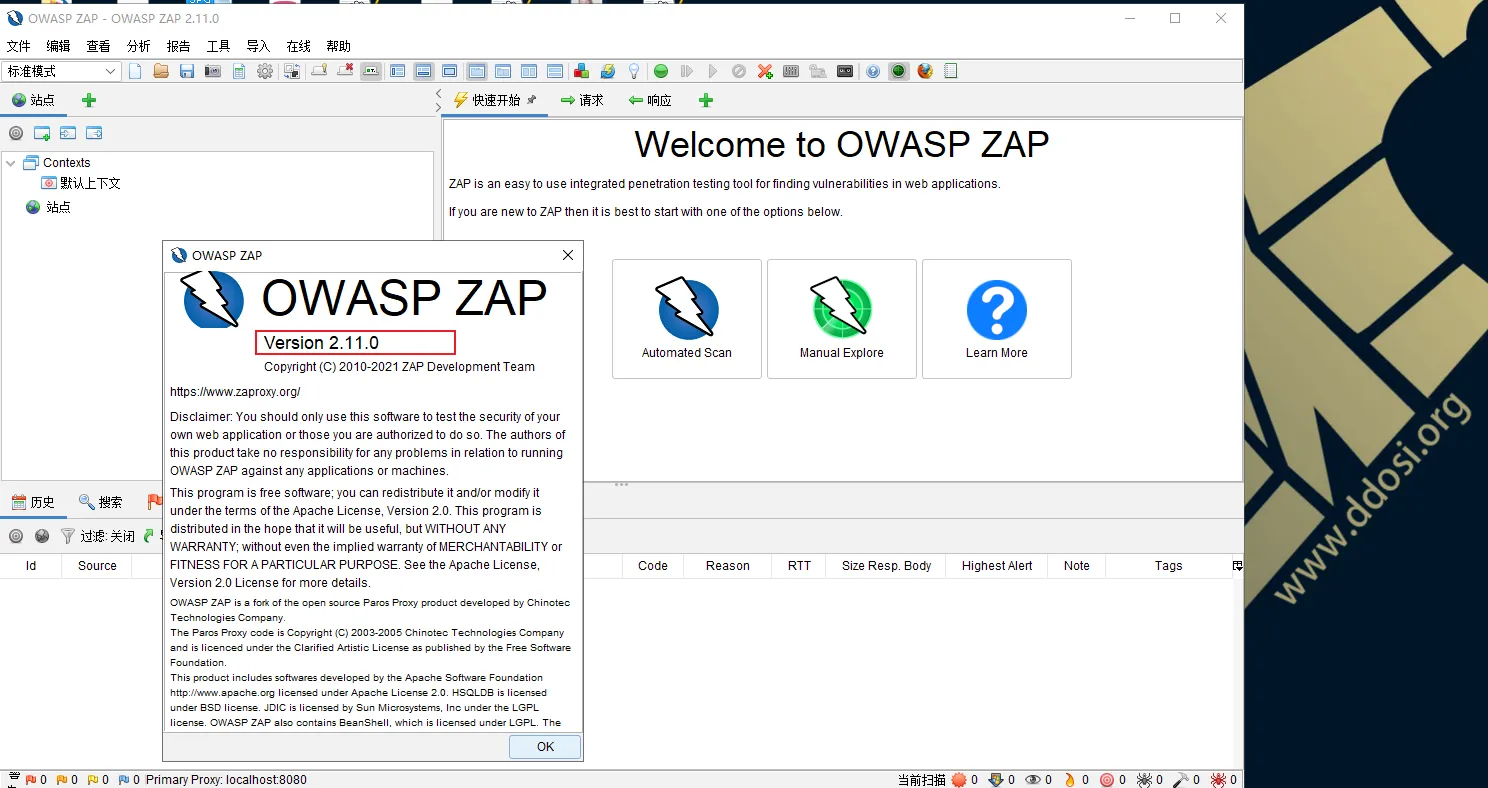Viewport: 1488px width, 788px height.
Task: Click the Open Session folder icon
Action: (x=161, y=71)
